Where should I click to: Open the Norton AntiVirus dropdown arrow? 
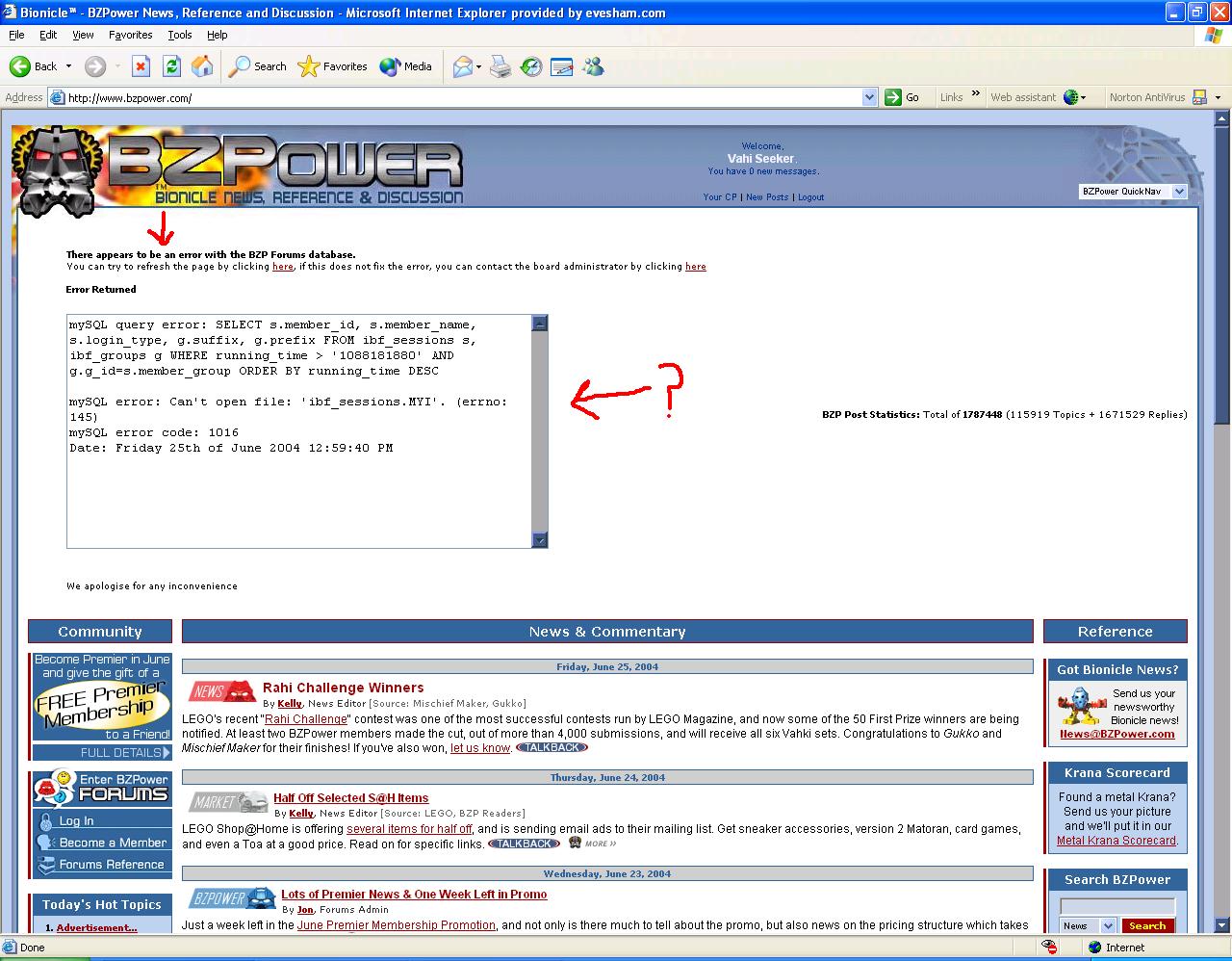[x=1218, y=97]
